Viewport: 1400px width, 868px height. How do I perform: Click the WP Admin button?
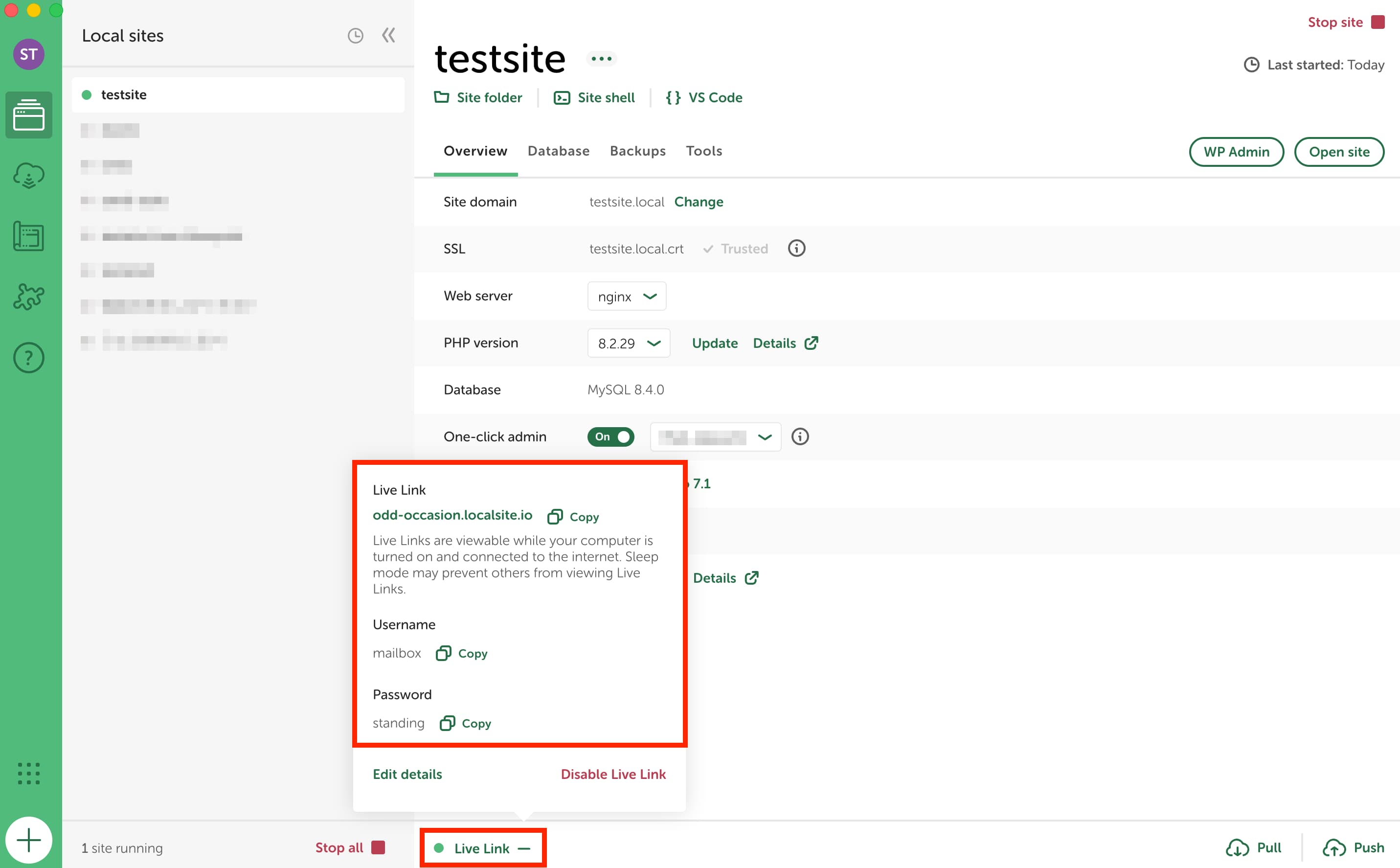(x=1237, y=152)
